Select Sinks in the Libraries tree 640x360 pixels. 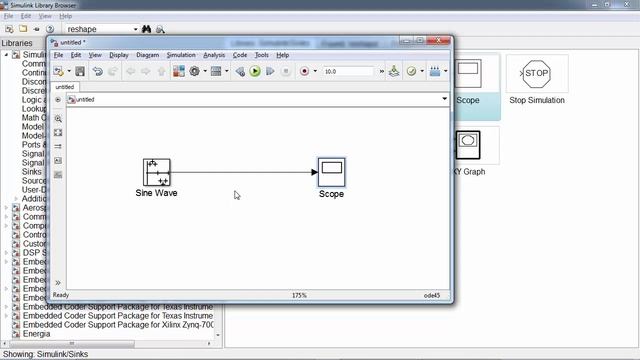(31, 171)
